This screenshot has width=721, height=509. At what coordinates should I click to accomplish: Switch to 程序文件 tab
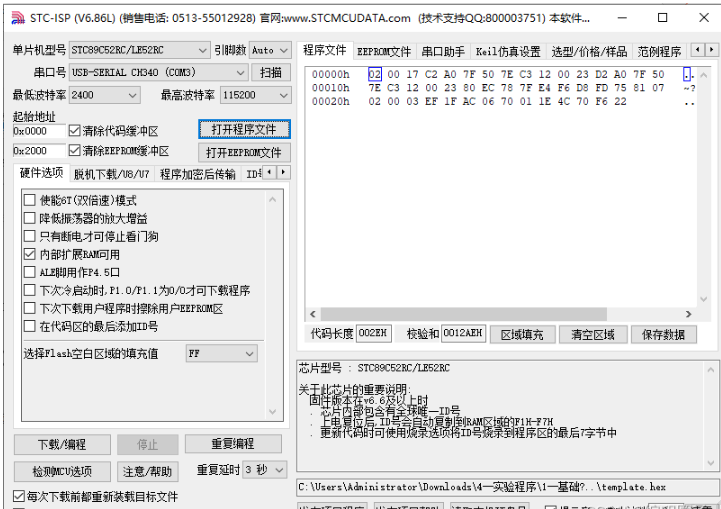(325, 50)
